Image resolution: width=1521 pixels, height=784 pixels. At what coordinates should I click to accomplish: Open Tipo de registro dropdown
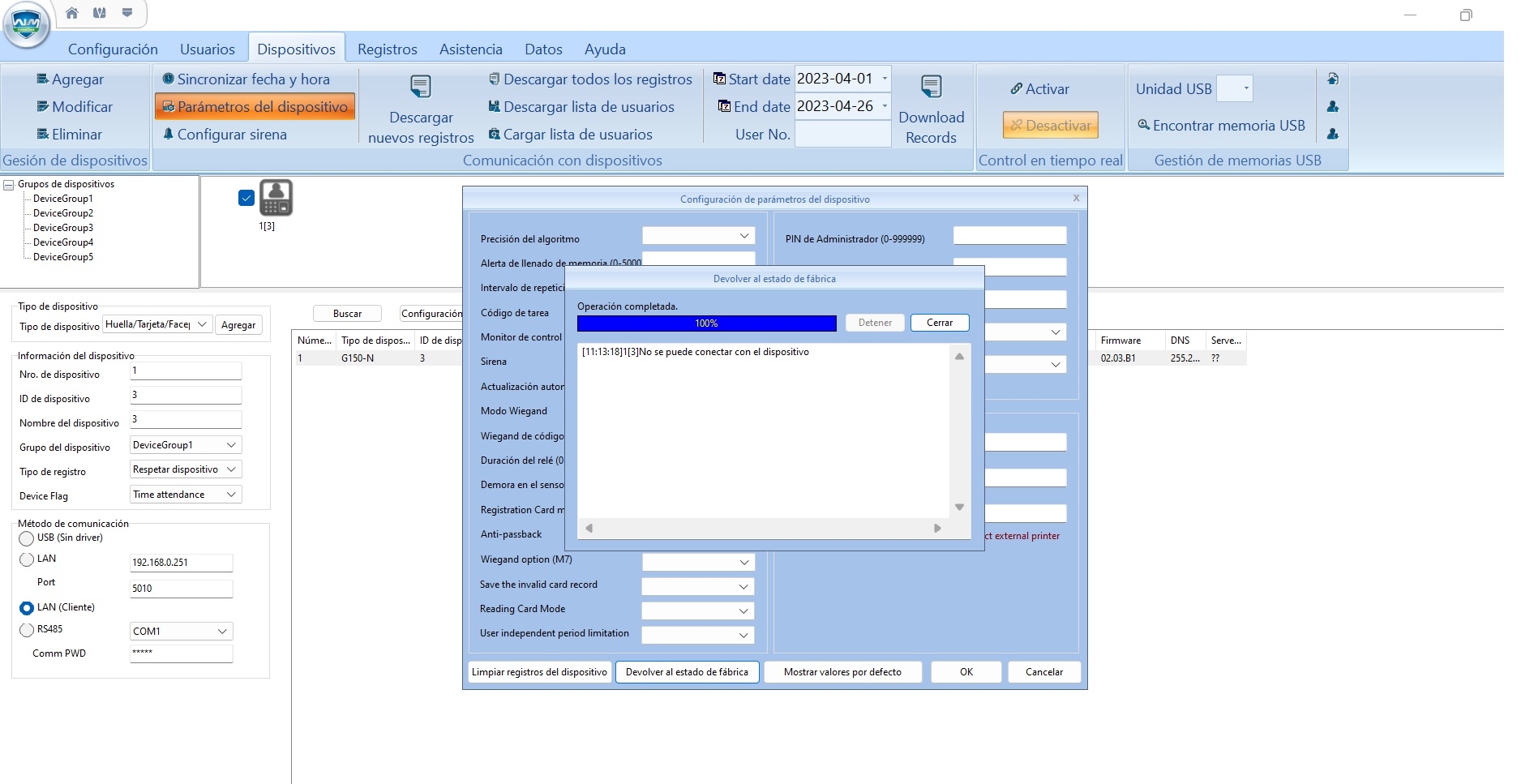click(231, 469)
